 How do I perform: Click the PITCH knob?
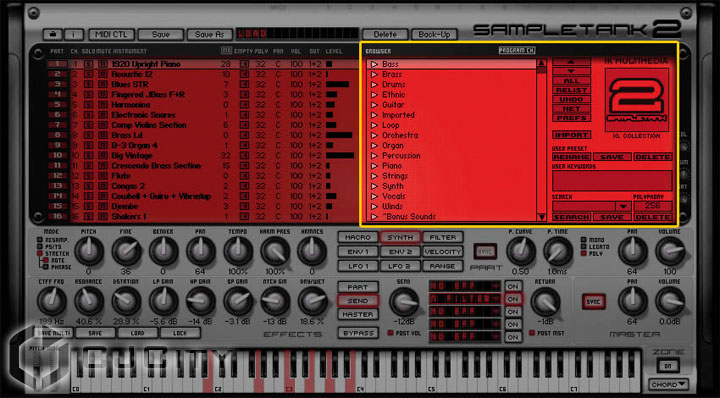tap(89, 252)
